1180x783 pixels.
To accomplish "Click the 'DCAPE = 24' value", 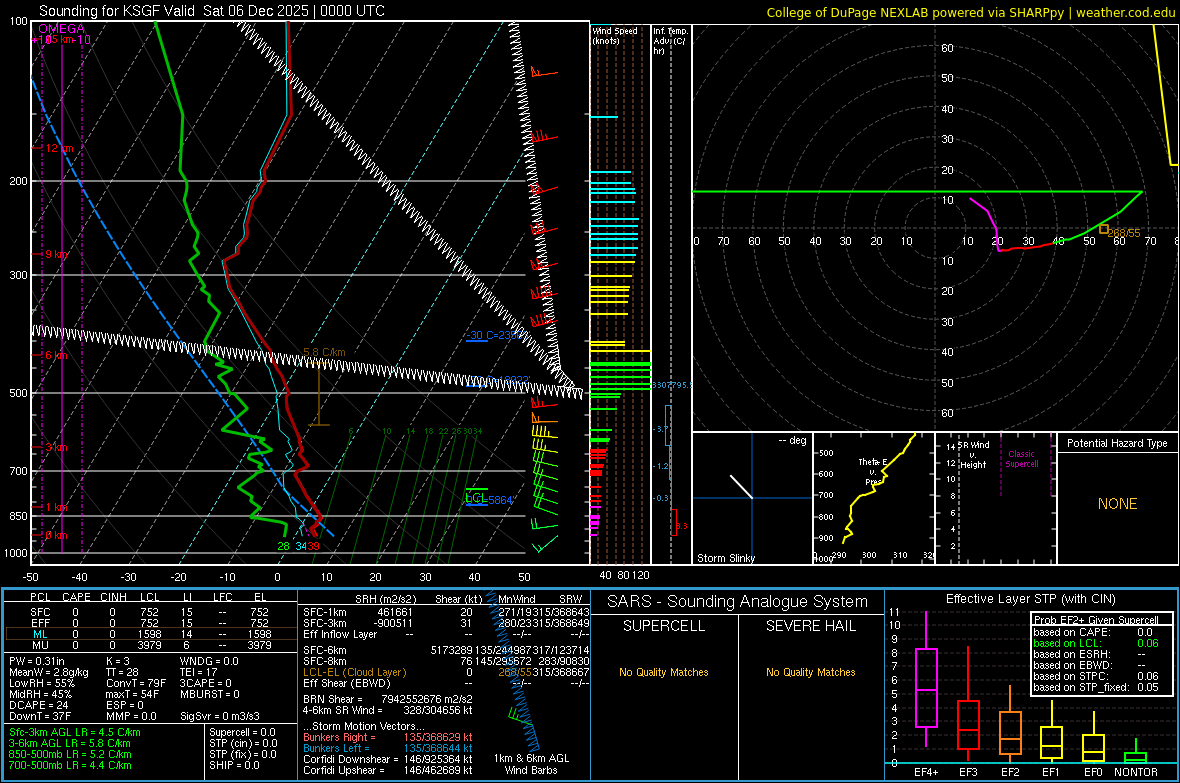I will click(x=38, y=705).
